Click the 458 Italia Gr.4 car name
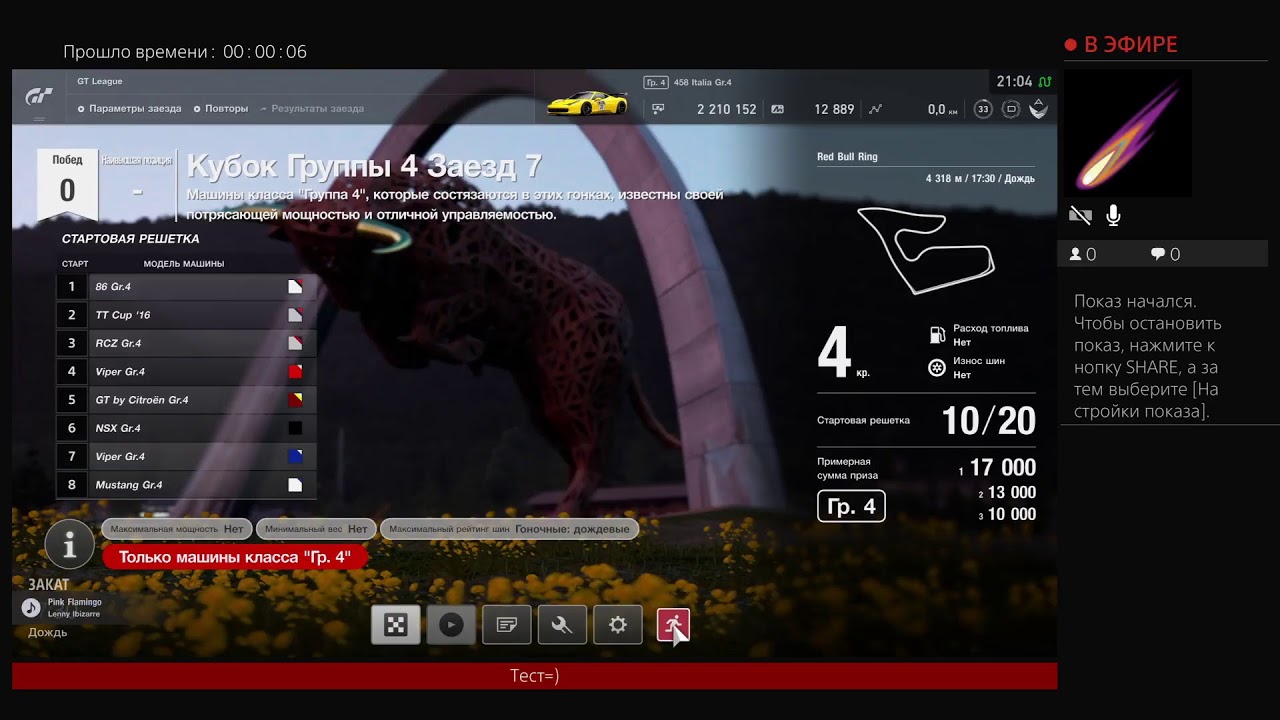 (x=703, y=82)
